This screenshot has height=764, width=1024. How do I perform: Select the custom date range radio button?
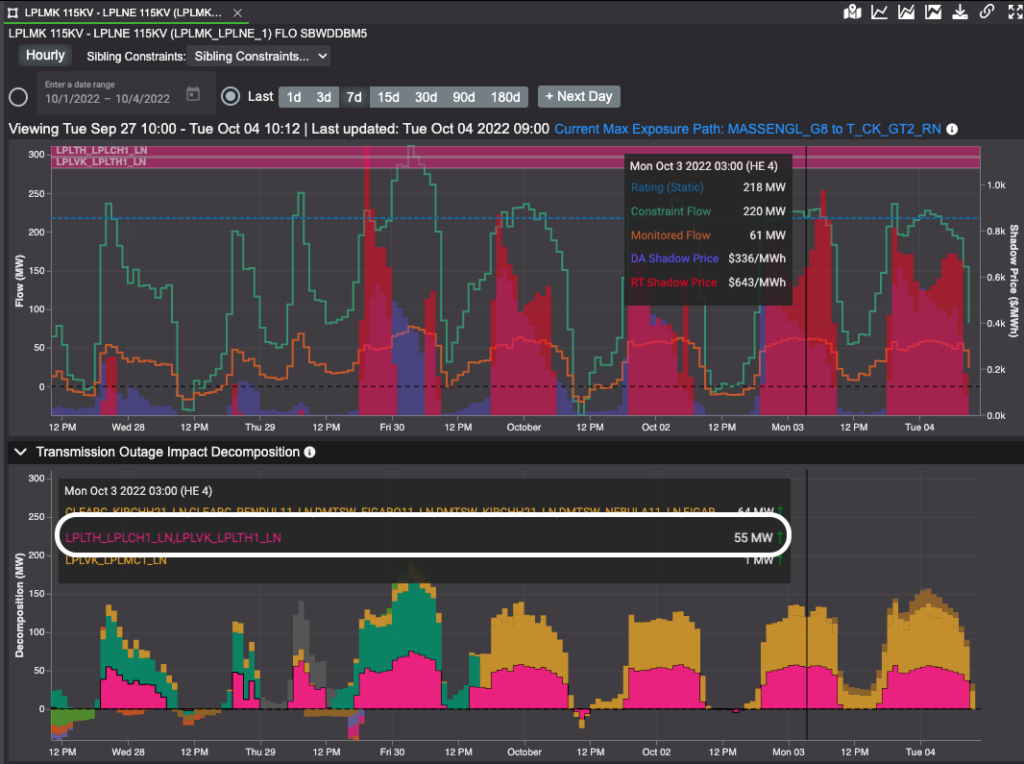coord(18,97)
